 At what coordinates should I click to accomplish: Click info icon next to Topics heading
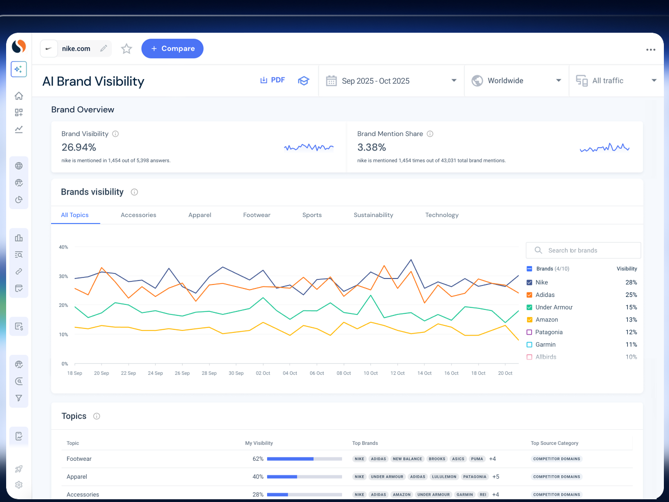[x=97, y=416]
